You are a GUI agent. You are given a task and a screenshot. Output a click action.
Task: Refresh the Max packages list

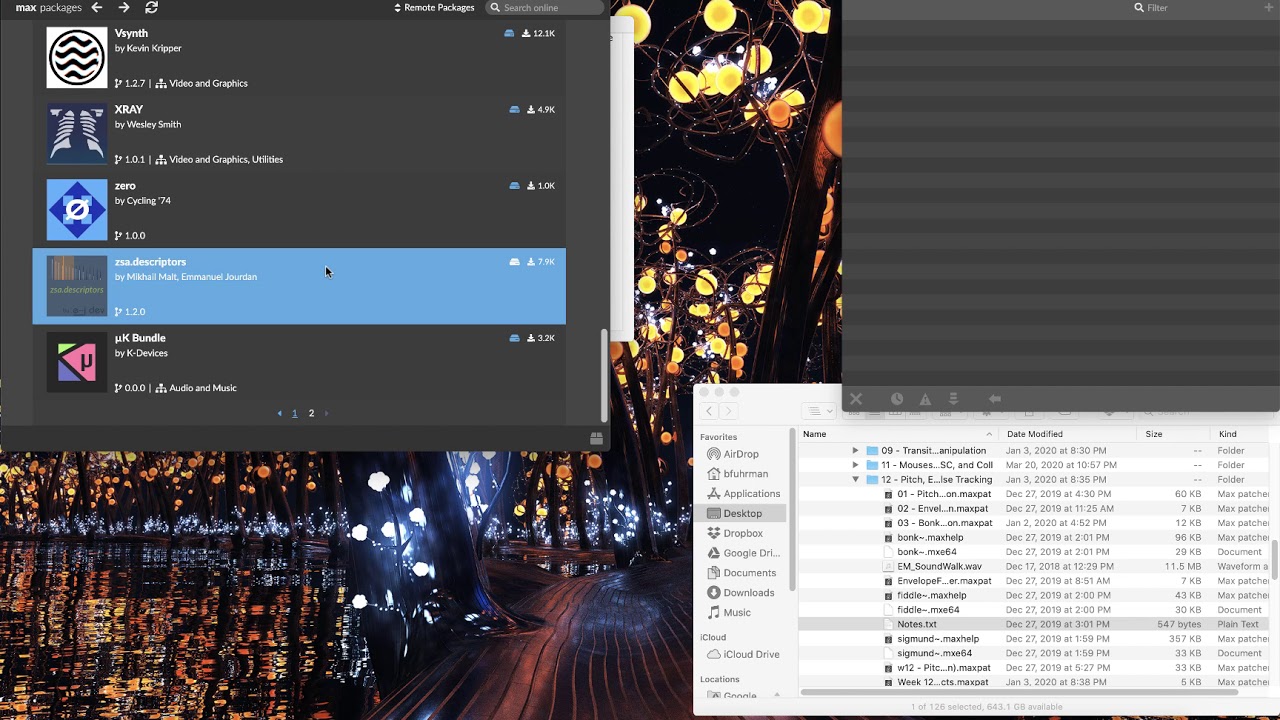coord(151,7)
